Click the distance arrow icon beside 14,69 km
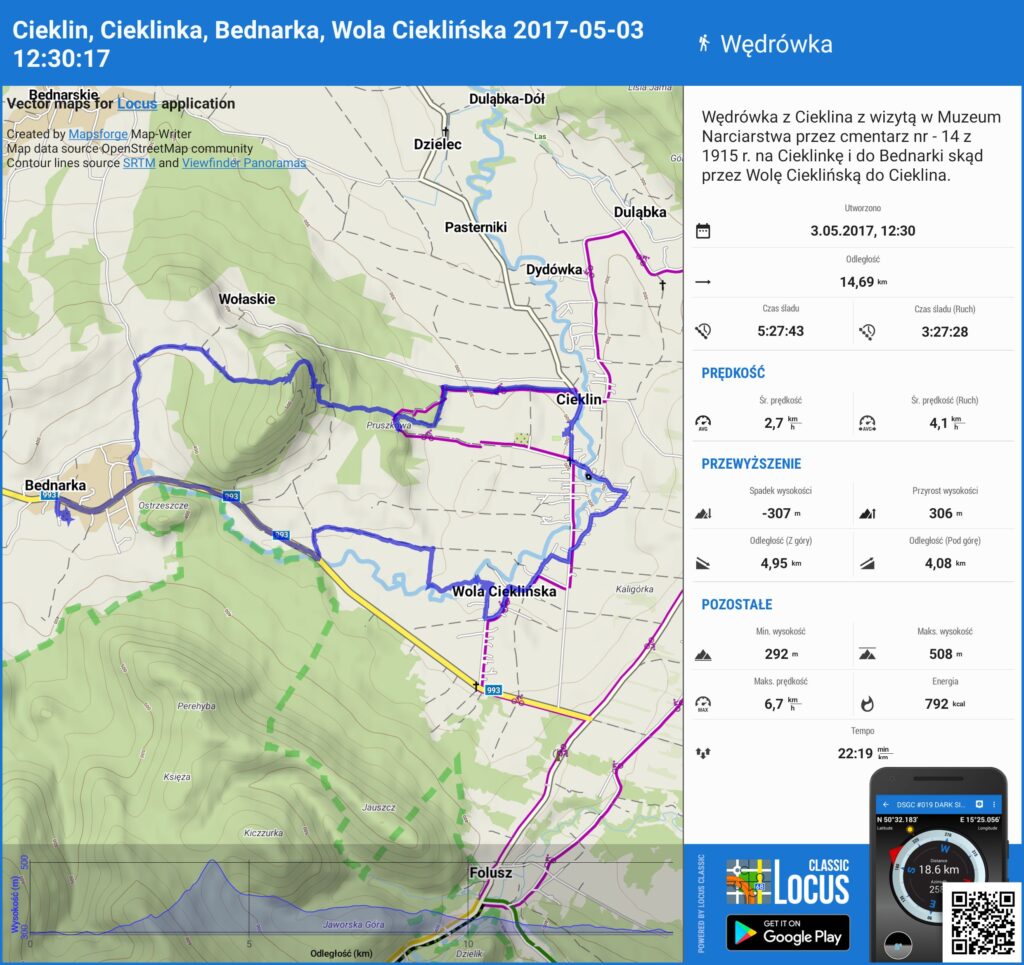This screenshot has height=965, width=1024. [x=703, y=282]
